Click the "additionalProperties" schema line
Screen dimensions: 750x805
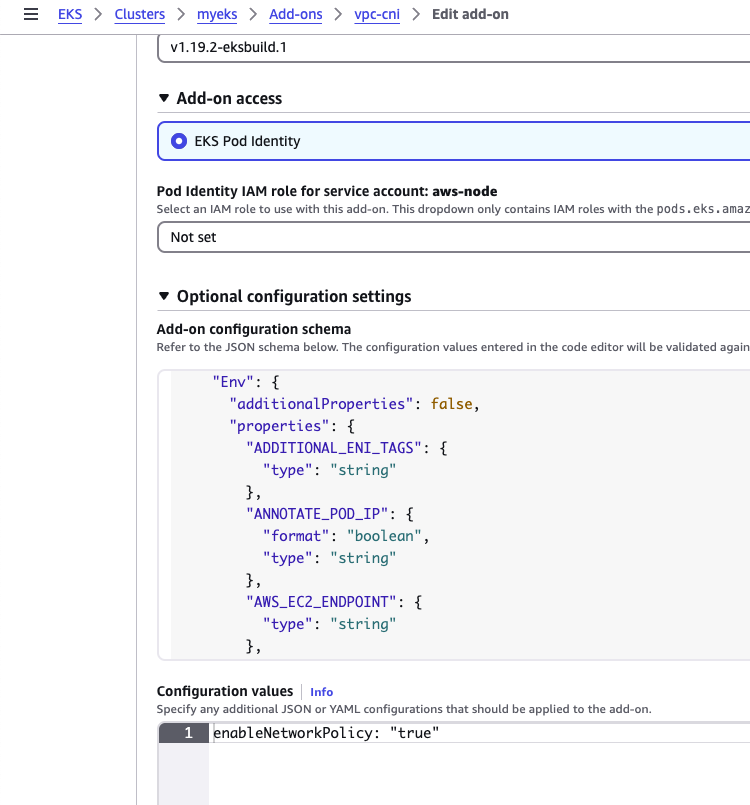tap(354, 404)
